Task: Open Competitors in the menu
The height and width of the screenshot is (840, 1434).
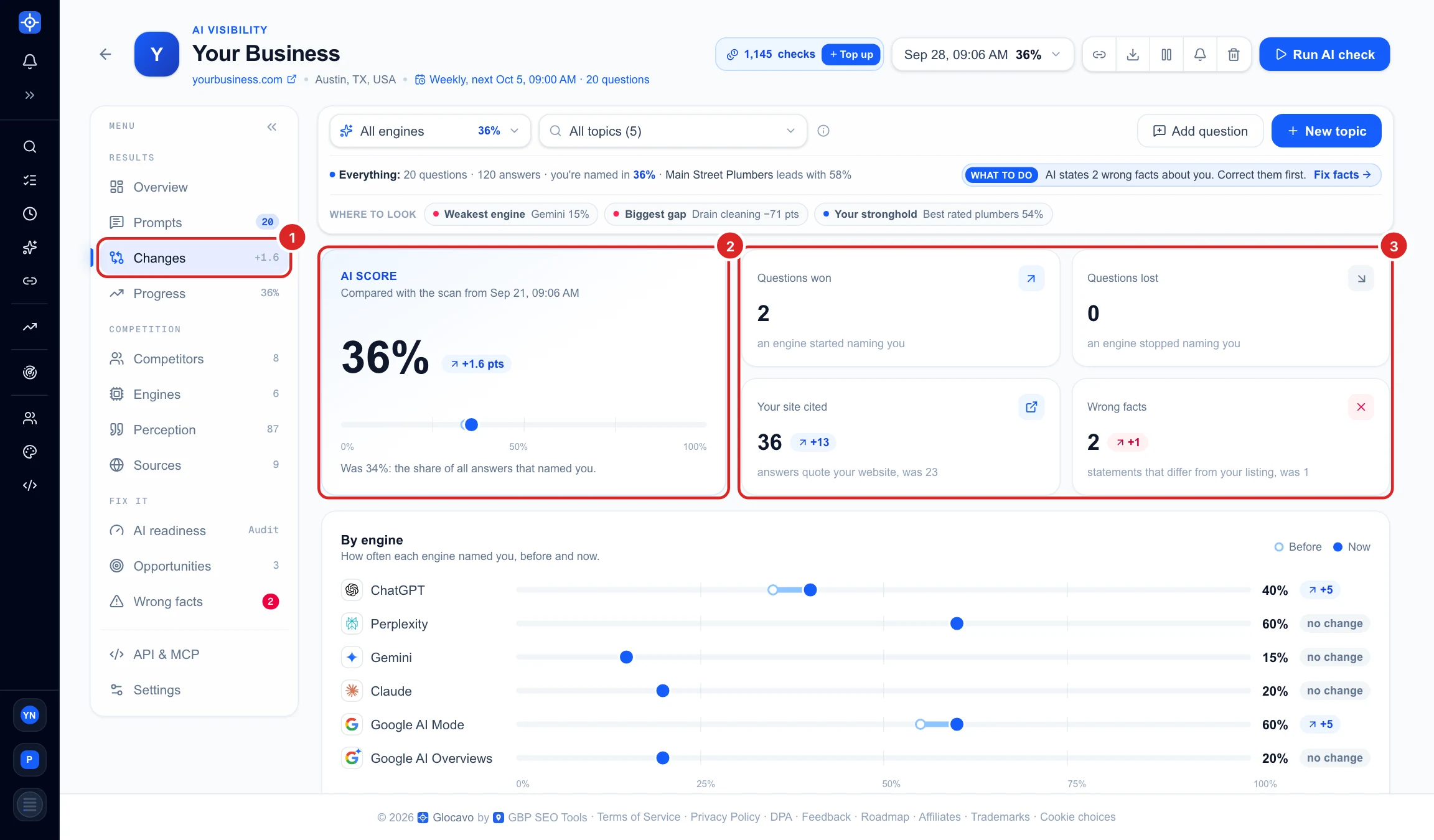Action: pyautogui.click(x=194, y=358)
